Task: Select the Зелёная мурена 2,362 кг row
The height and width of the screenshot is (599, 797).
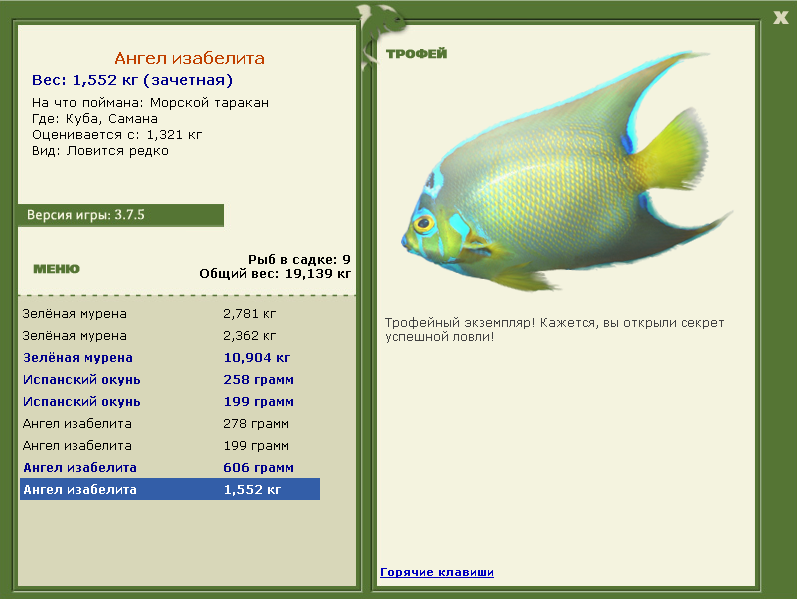Action: point(170,336)
